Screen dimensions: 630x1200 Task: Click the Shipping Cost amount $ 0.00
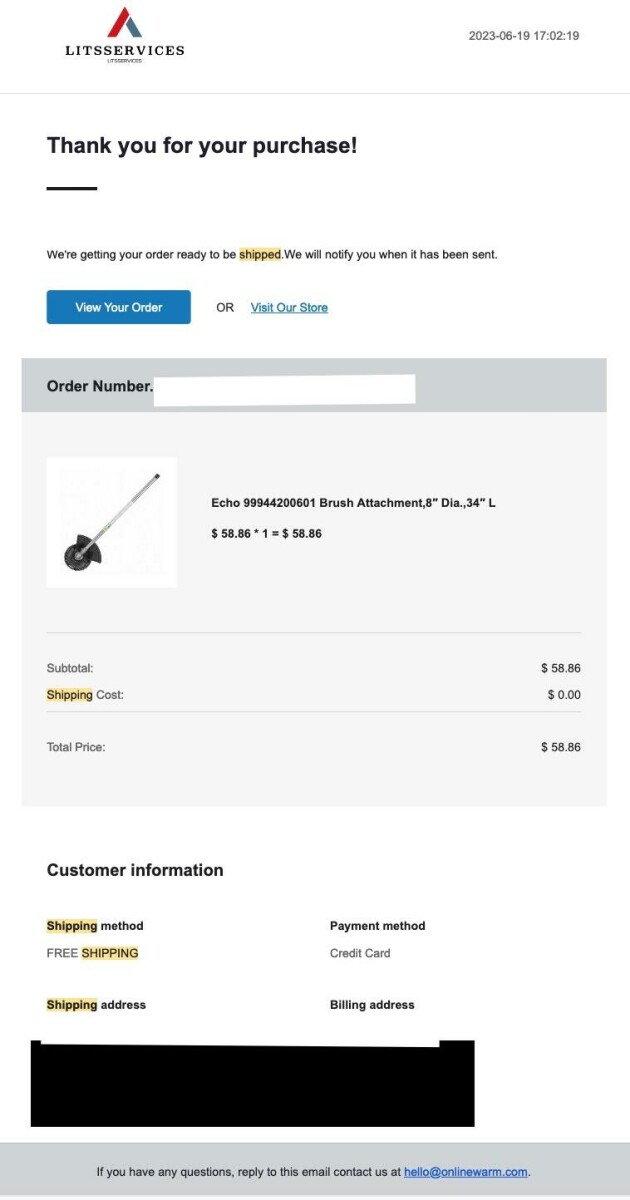click(563, 695)
